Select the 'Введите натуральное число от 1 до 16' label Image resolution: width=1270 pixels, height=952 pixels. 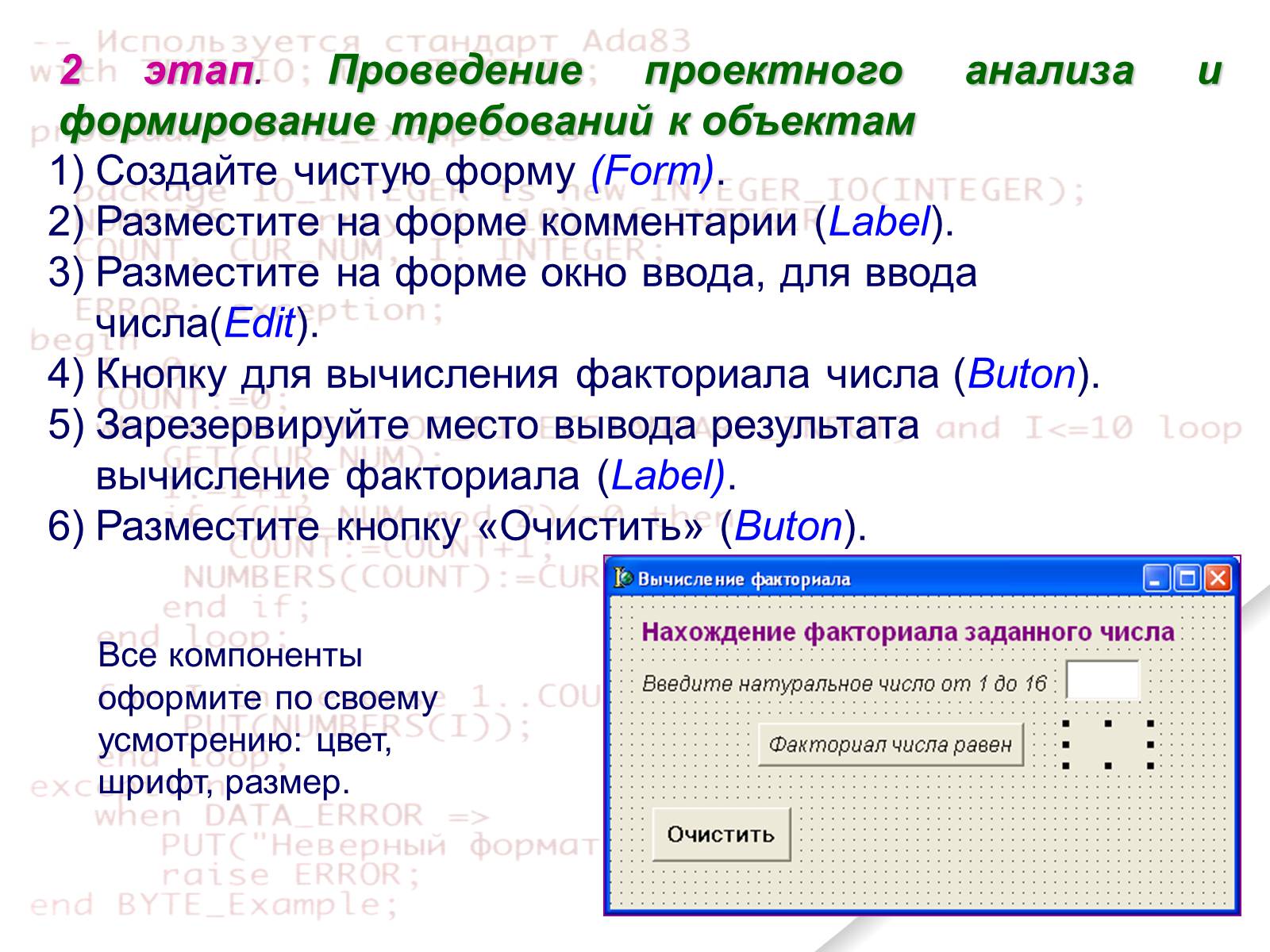click(844, 684)
